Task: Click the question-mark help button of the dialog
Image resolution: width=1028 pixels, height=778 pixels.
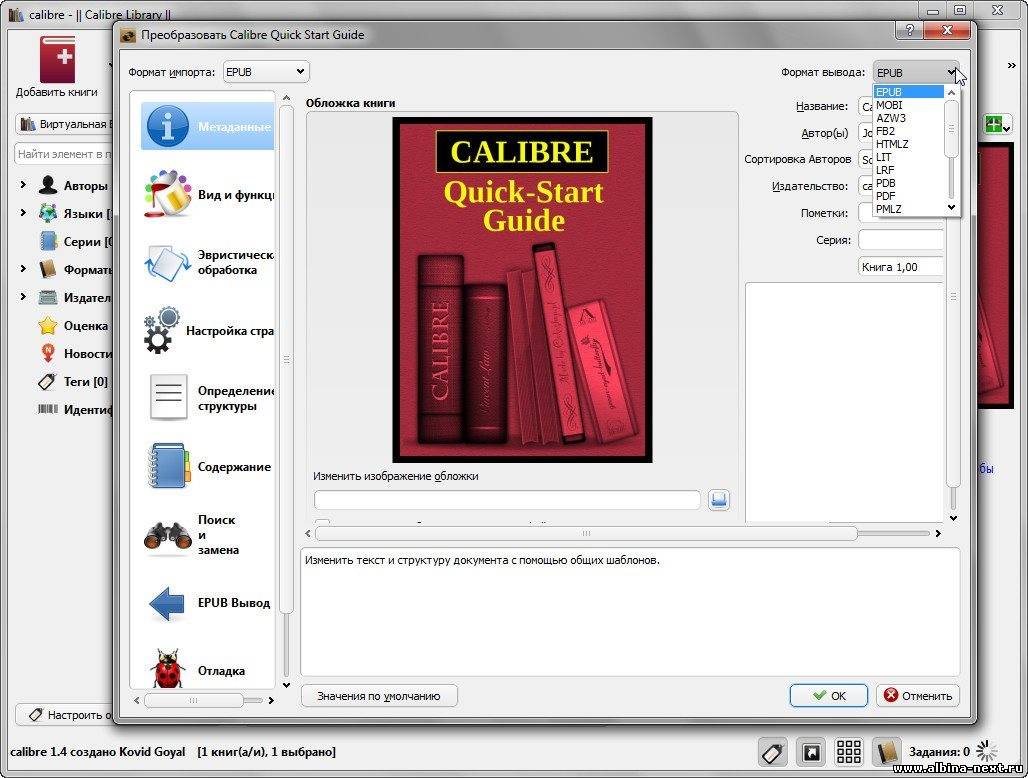Action: (909, 30)
